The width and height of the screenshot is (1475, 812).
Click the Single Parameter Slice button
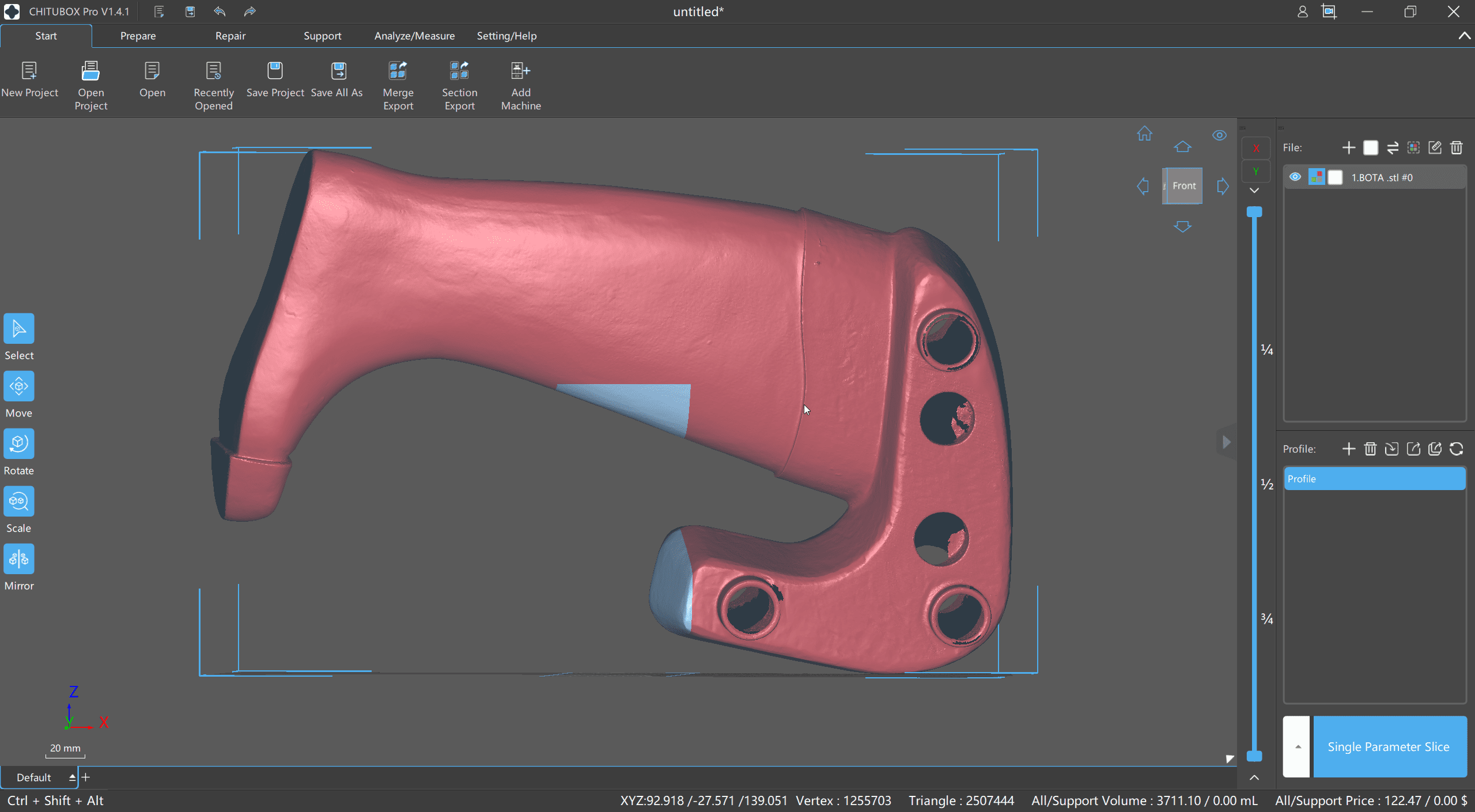(x=1389, y=747)
